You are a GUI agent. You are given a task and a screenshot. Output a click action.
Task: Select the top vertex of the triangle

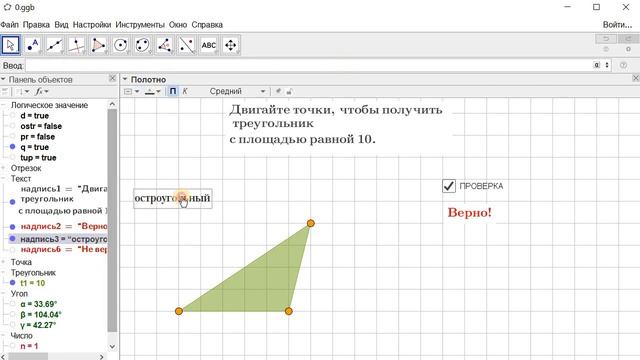311,223
